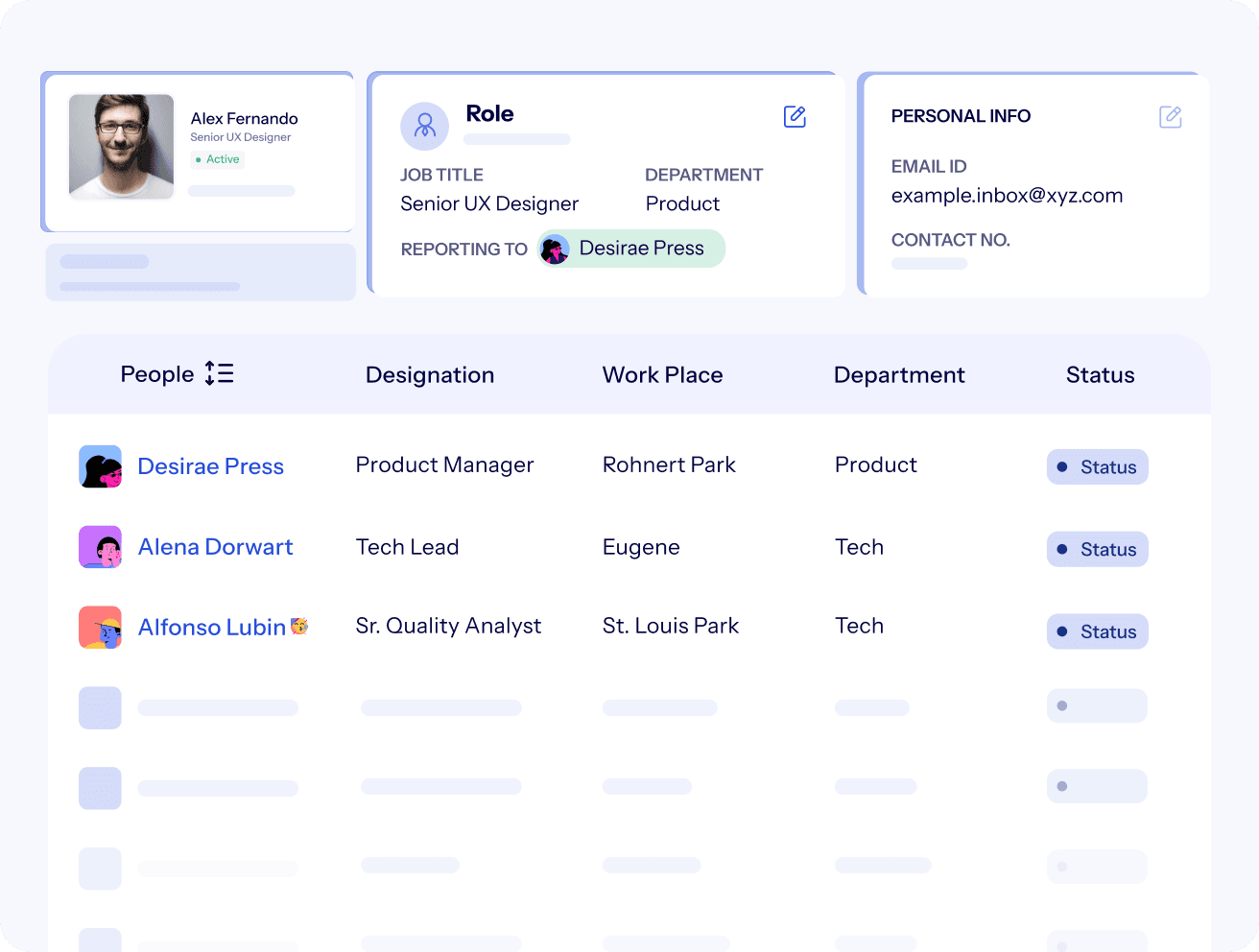Click the Designation column header
Viewport: 1259px width, 952px height.
(429, 375)
